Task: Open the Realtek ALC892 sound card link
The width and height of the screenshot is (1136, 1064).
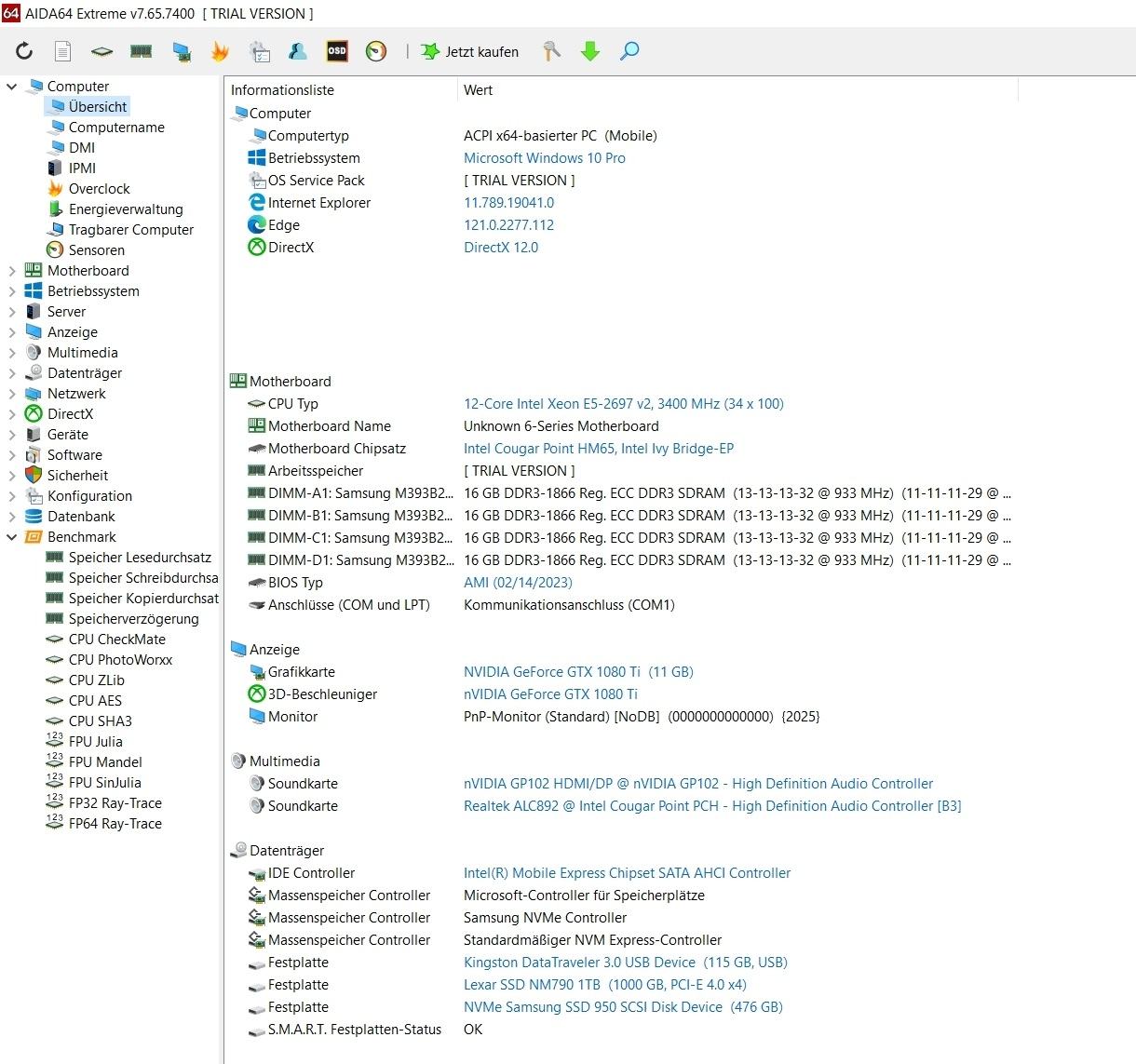Action: (x=712, y=806)
